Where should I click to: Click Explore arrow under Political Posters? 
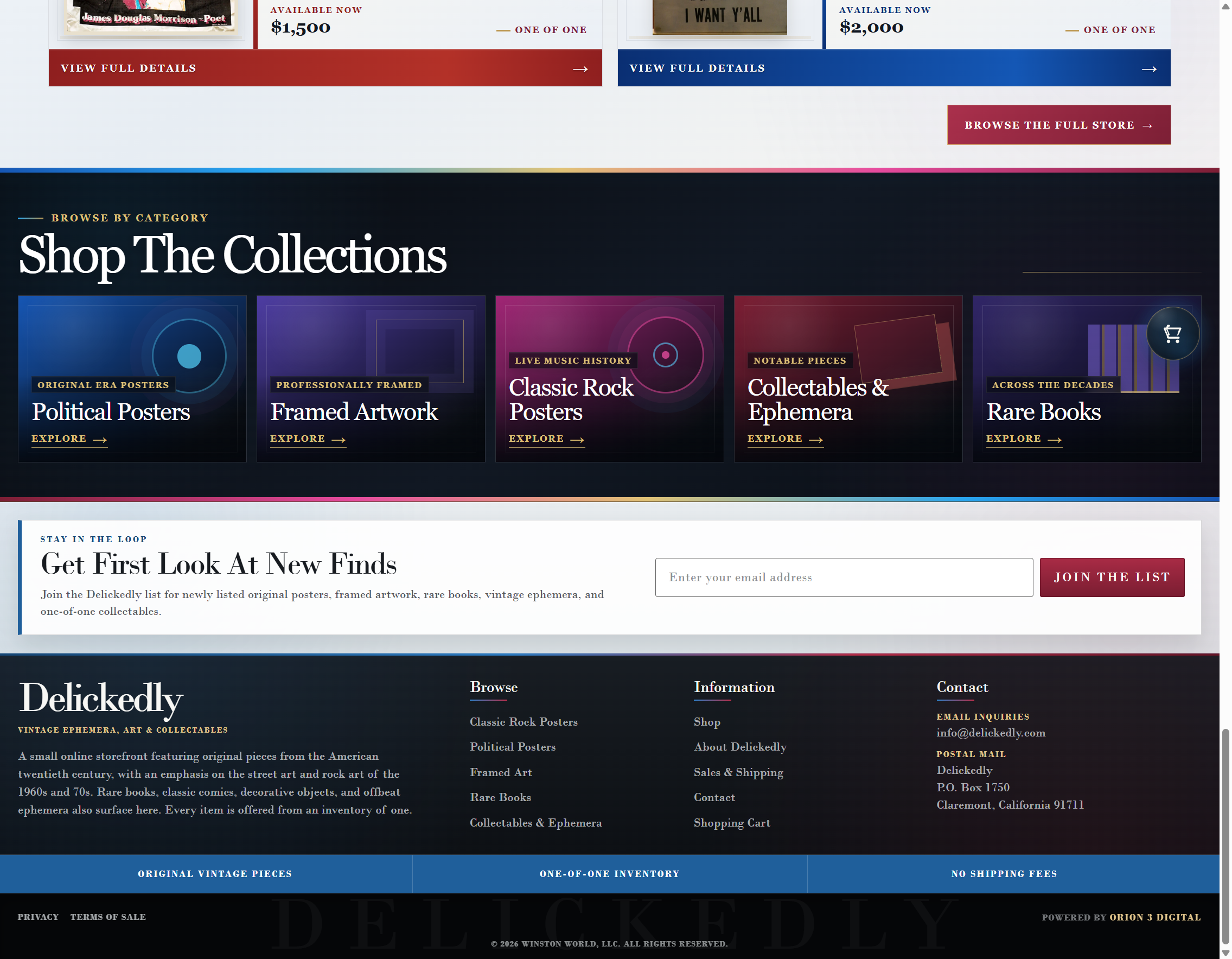100,439
